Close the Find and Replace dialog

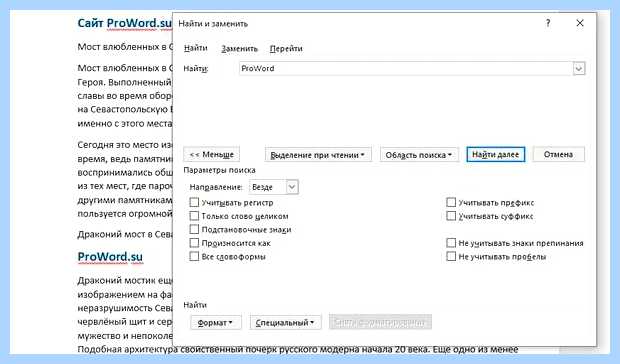point(580,23)
